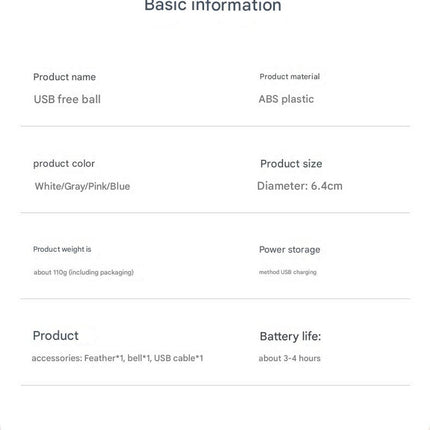Click the divider below battery life row

pyautogui.click(x=215, y=385)
